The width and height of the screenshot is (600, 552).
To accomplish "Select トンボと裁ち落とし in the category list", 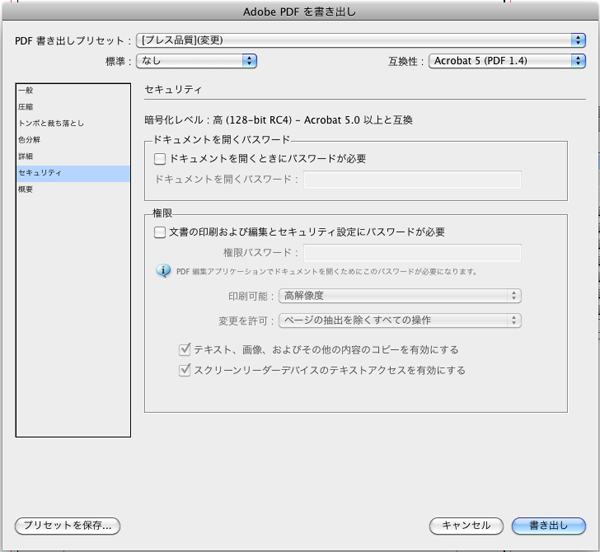I will (x=73, y=123).
